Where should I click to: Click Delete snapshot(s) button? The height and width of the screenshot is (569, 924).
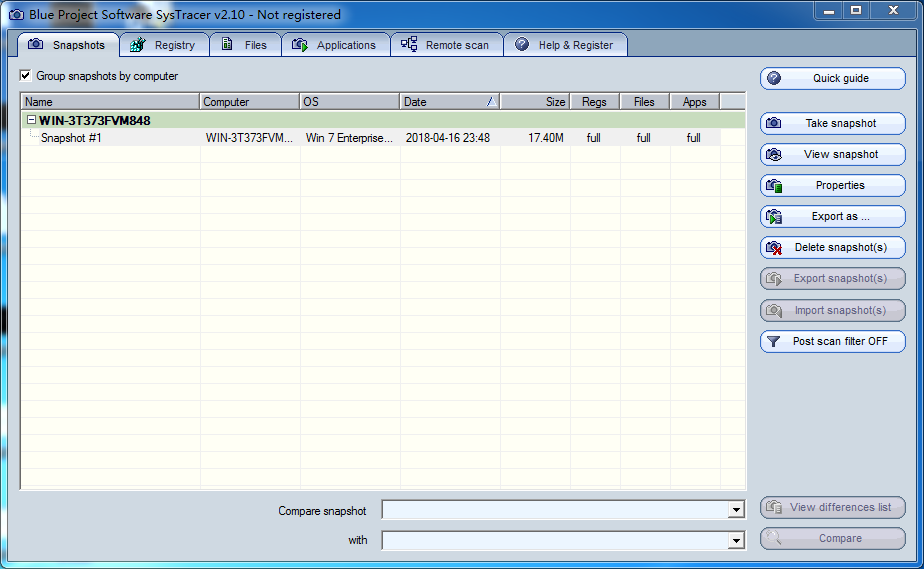[x=833, y=247]
